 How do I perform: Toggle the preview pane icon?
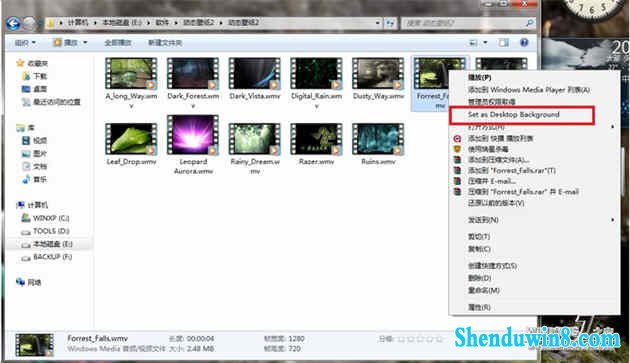503,43
